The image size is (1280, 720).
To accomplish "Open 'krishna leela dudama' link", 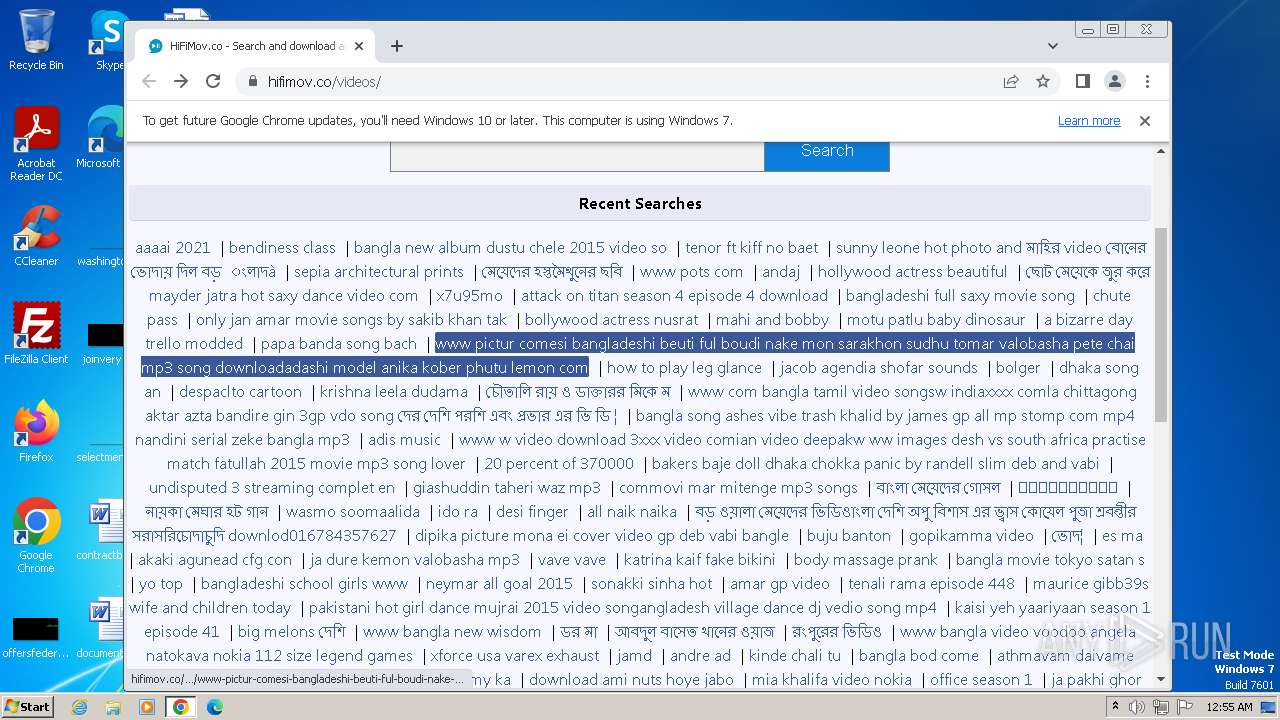I will [394, 392].
